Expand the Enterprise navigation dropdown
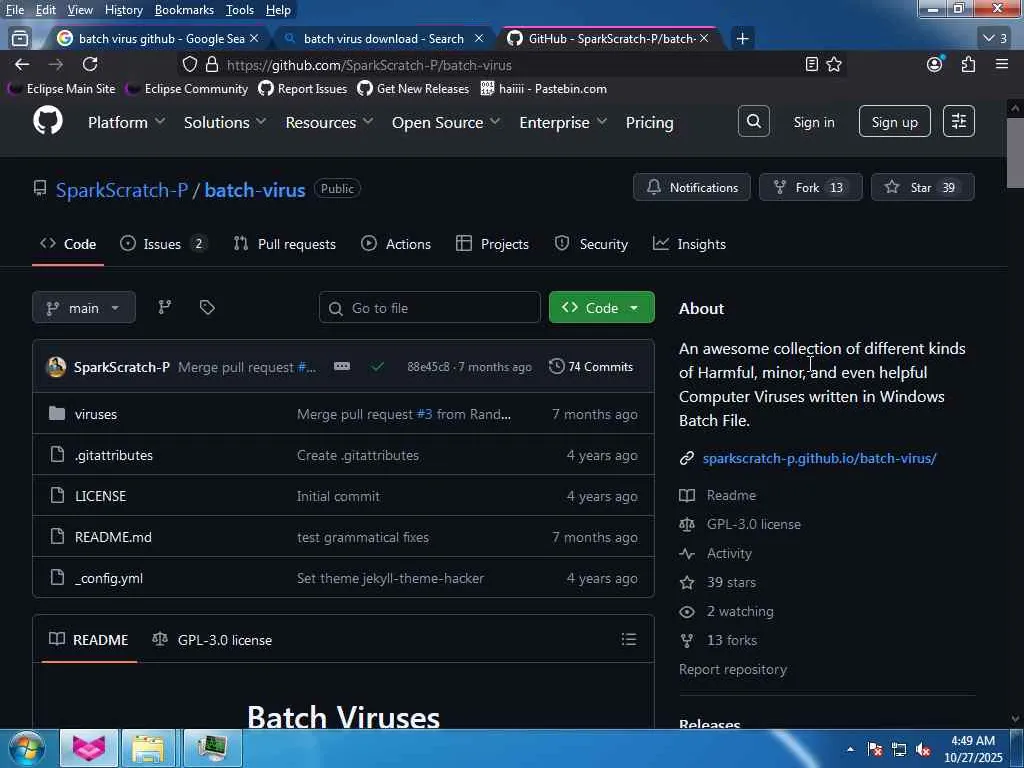The image size is (1024, 768). (563, 122)
